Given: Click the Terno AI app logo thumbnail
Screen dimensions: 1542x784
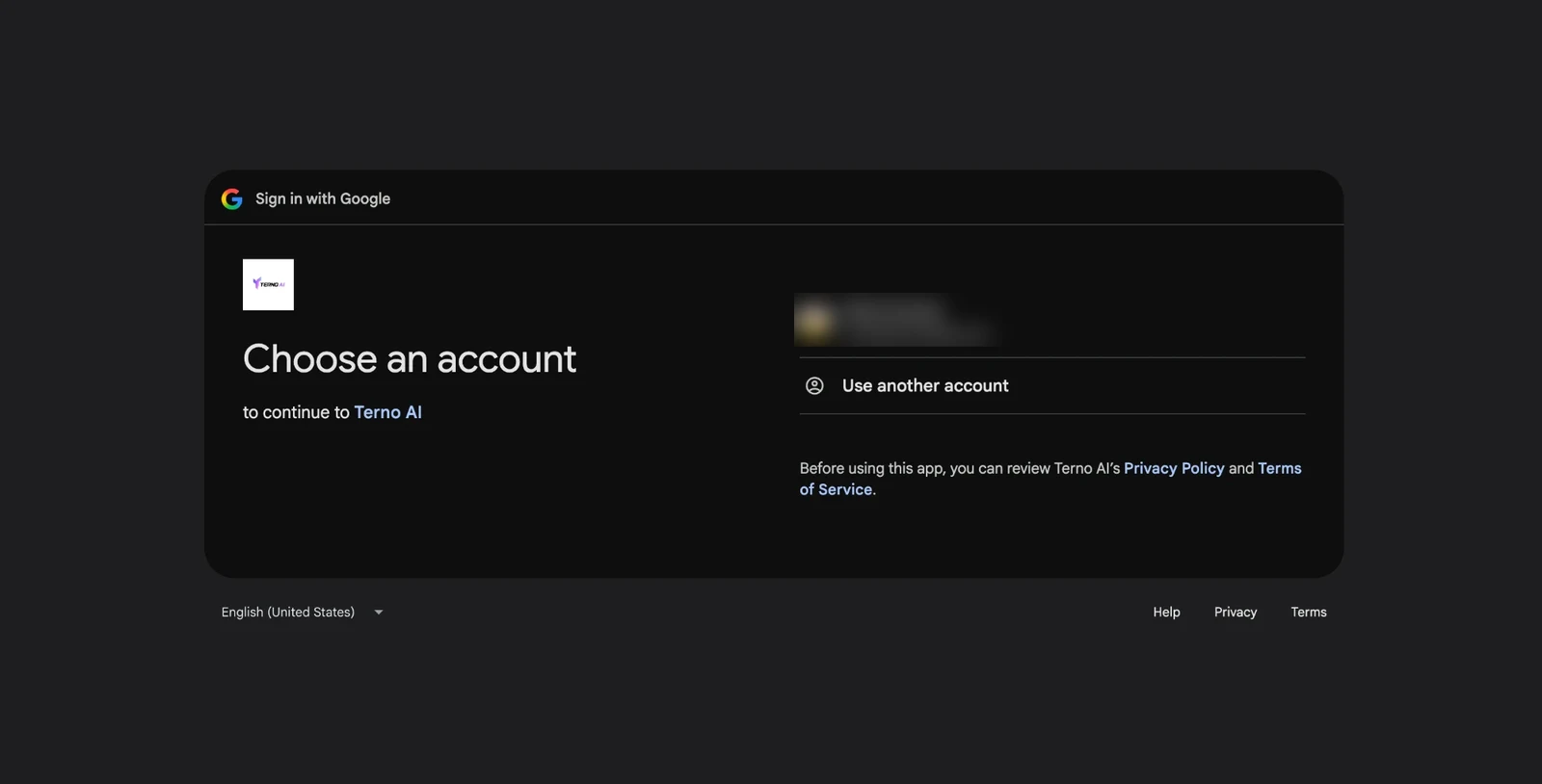Looking at the screenshot, I should coord(268,284).
